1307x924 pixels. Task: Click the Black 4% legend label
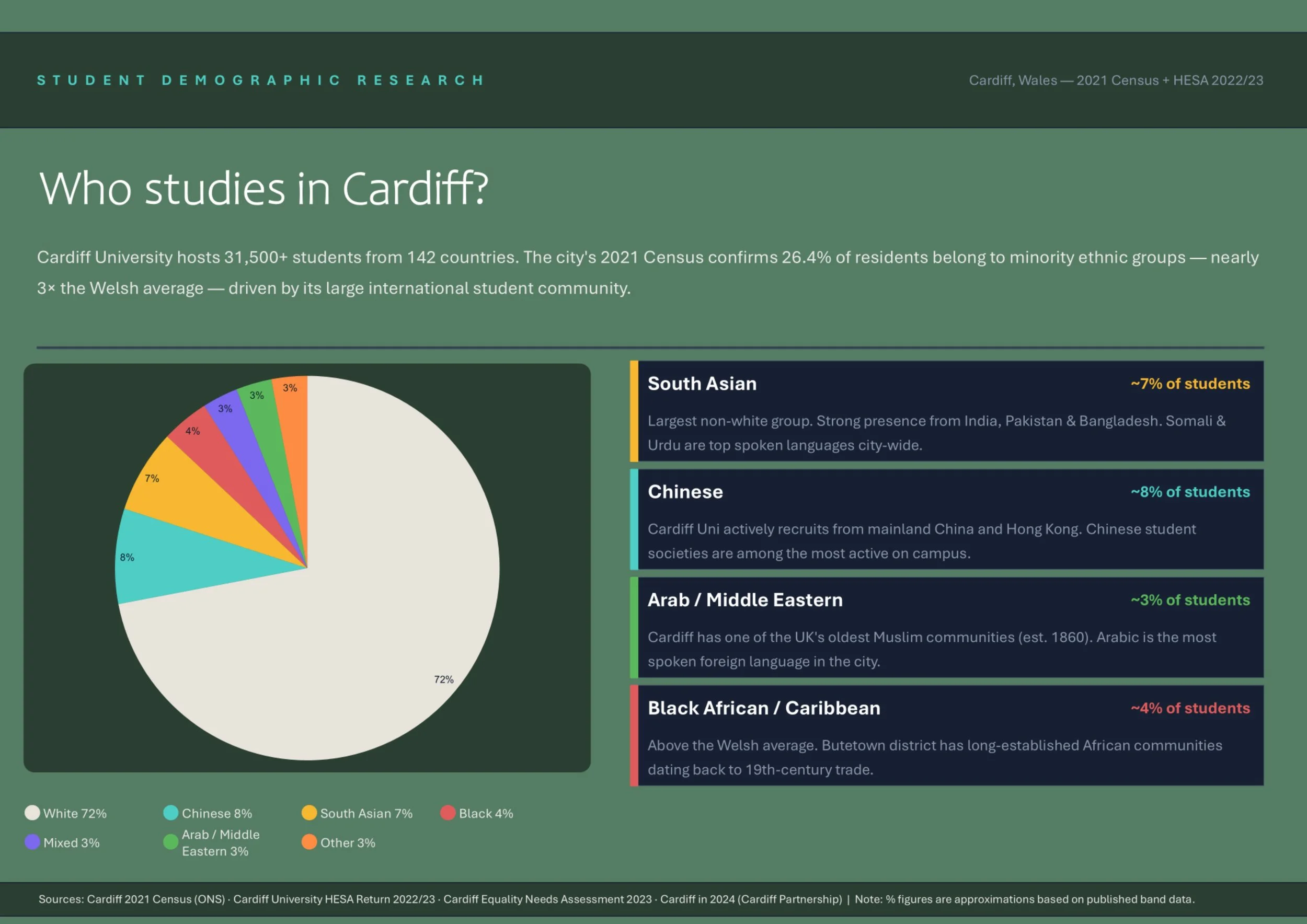pos(486,814)
